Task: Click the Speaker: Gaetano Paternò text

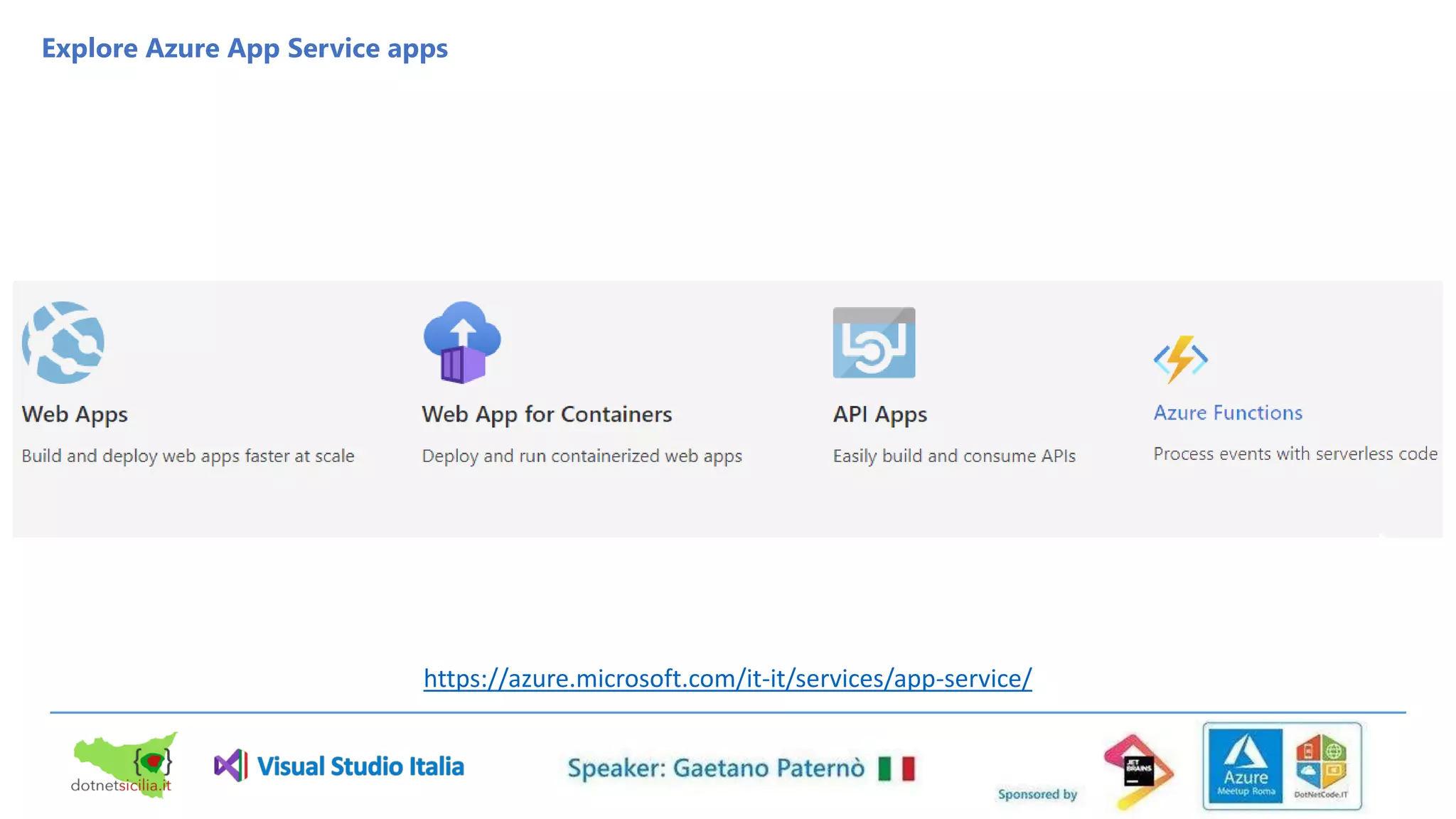Action: click(716, 769)
